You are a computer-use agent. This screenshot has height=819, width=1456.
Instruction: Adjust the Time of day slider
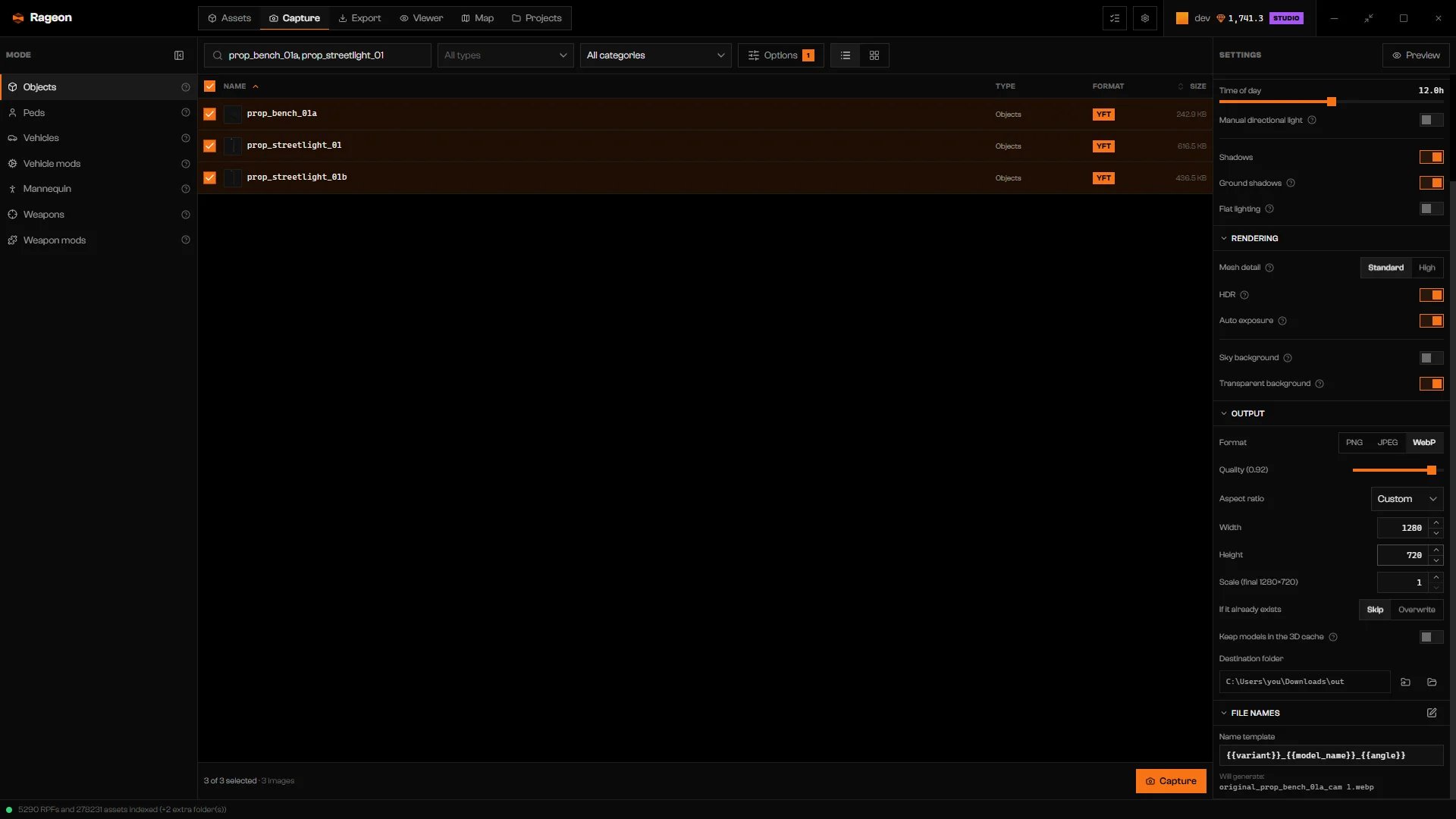tap(1331, 102)
